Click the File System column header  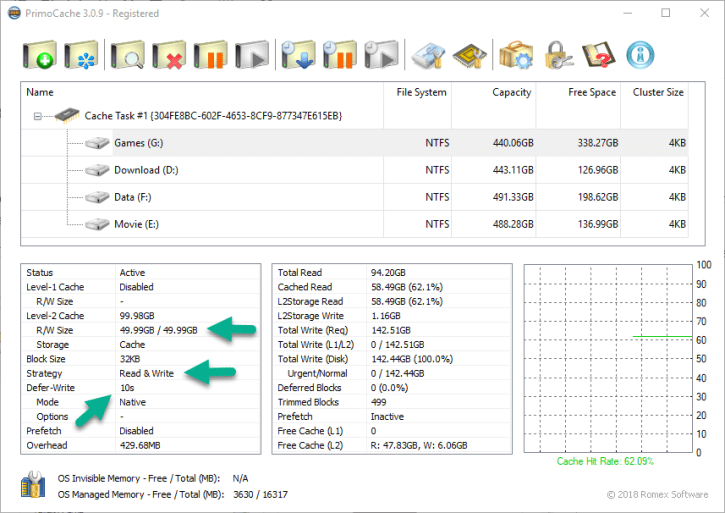click(419, 92)
